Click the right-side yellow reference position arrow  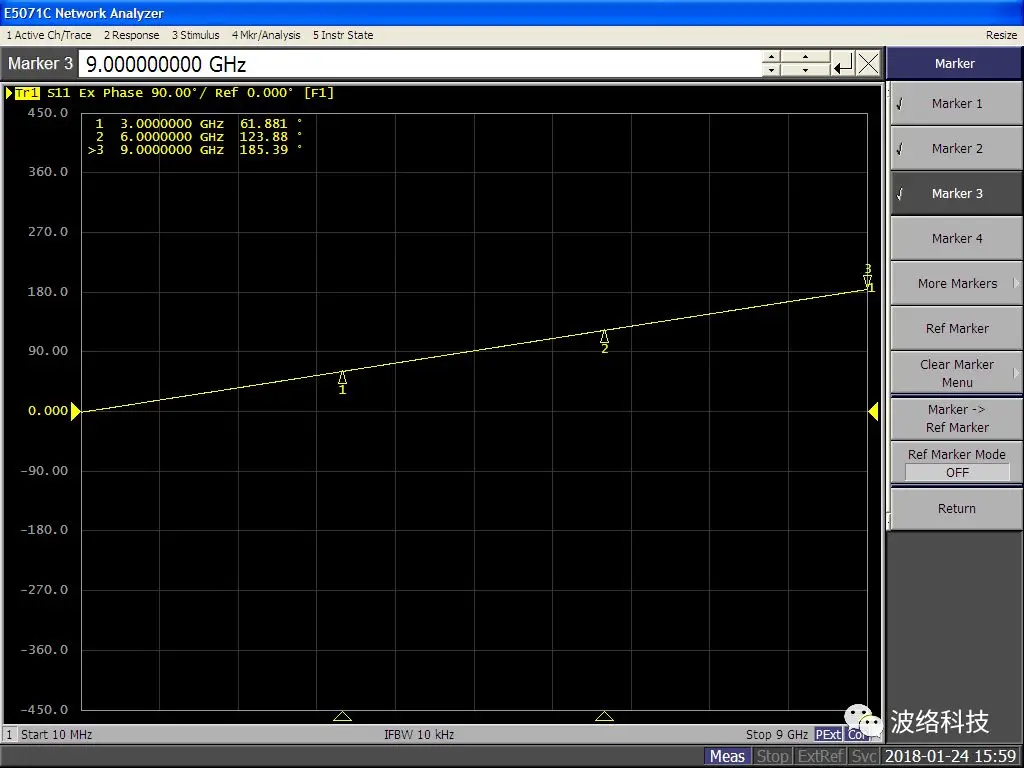(873, 411)
